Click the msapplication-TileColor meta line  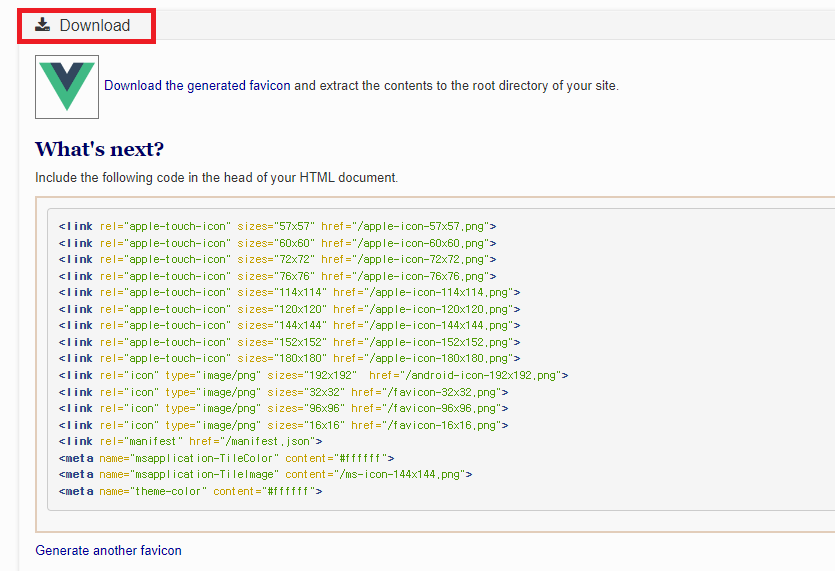tap(226, 459)
